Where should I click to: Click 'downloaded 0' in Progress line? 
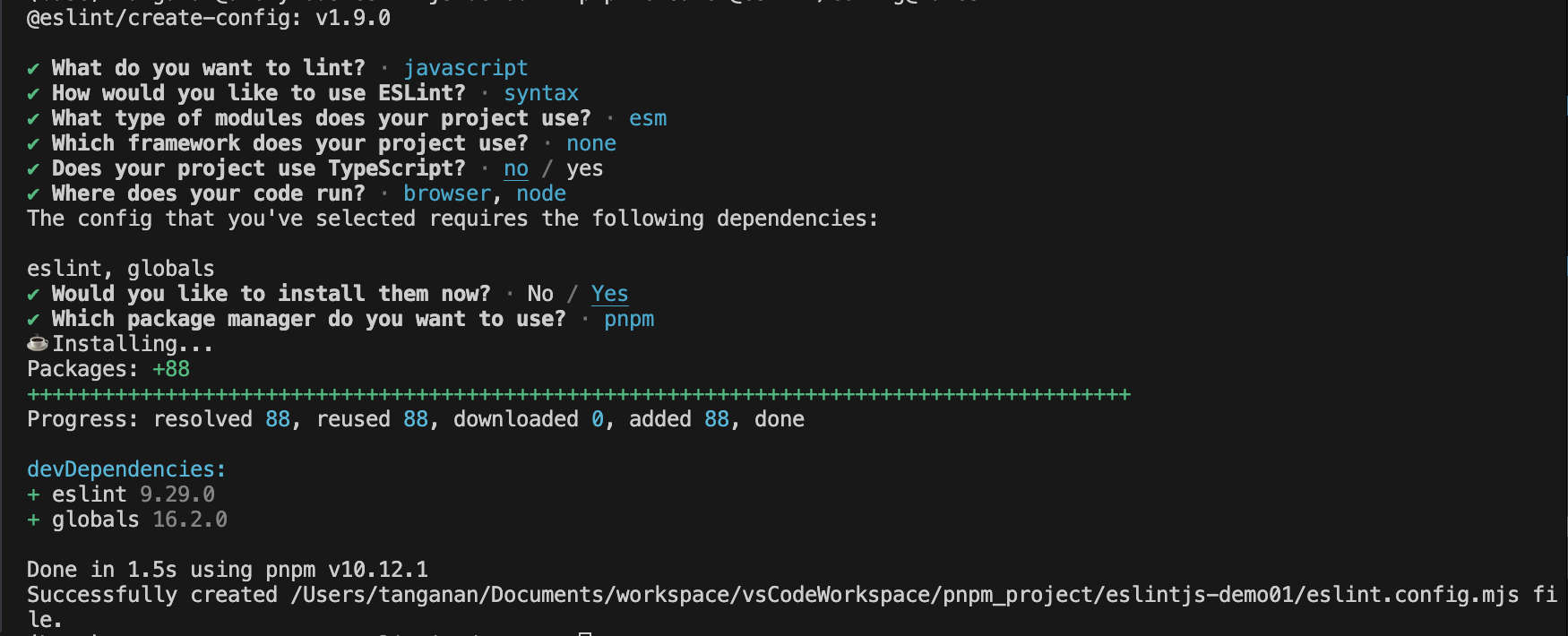click(529, 419)
